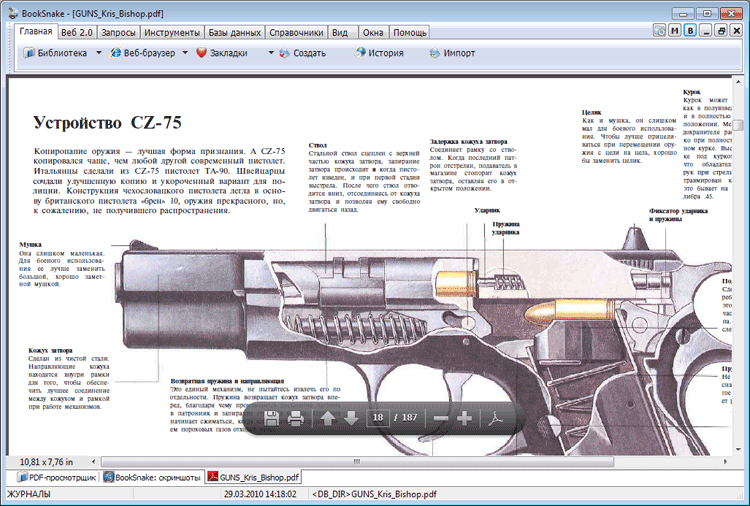Open the Окна tab

pyautogui.click(x=373, y=33)
